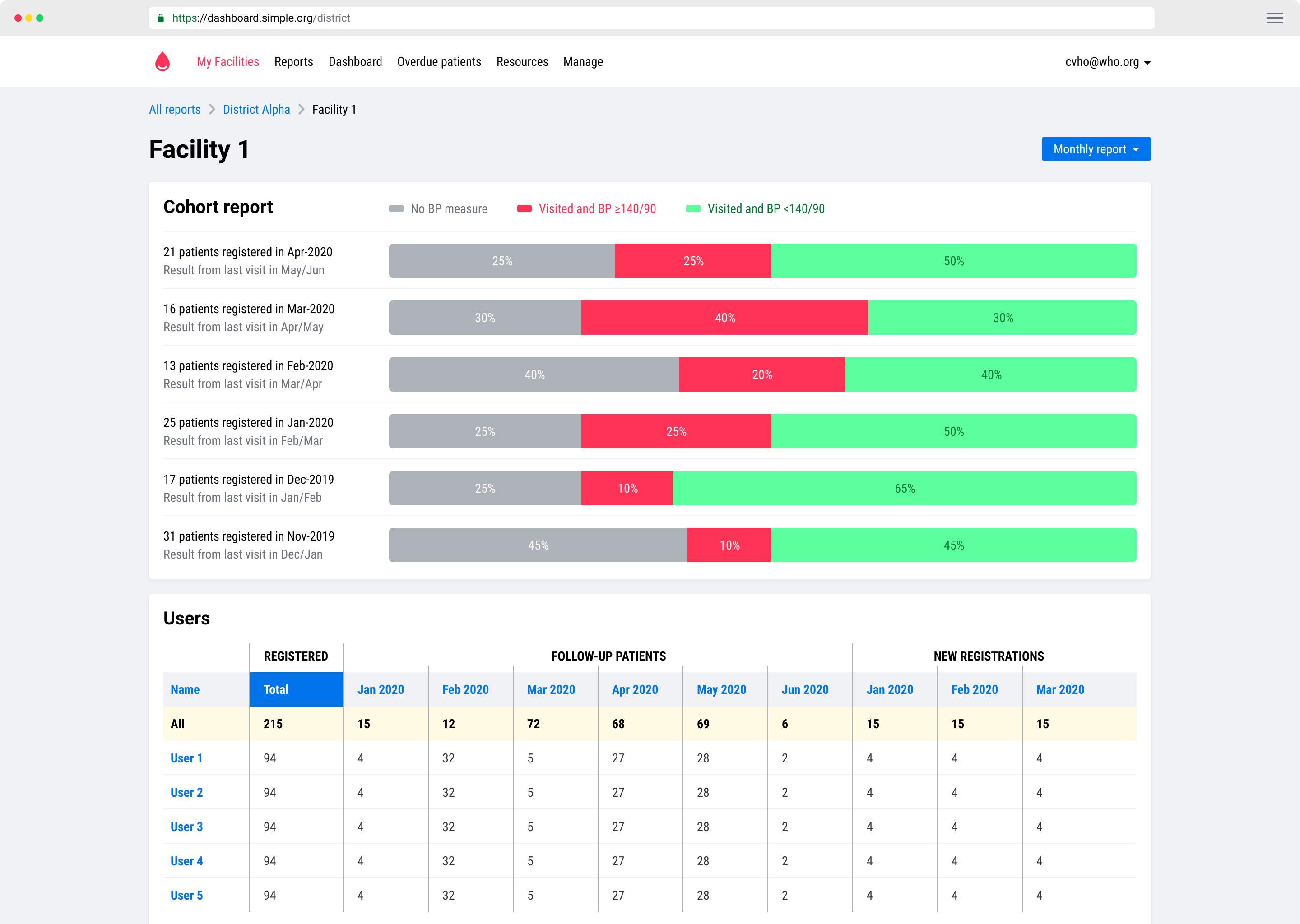Open the My Facilities nav item

pos(227,62)
